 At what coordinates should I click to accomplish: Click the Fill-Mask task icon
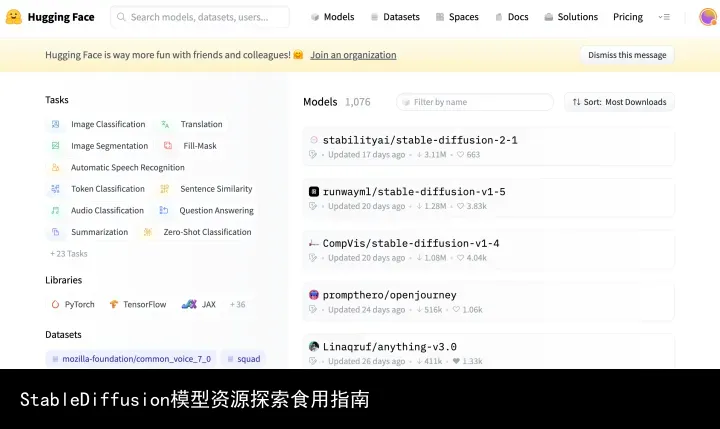(168, 146)
